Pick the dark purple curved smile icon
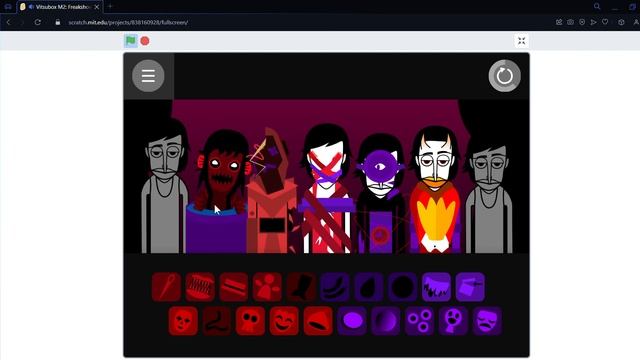Viewport: 640px width, 360px height. 335,287
